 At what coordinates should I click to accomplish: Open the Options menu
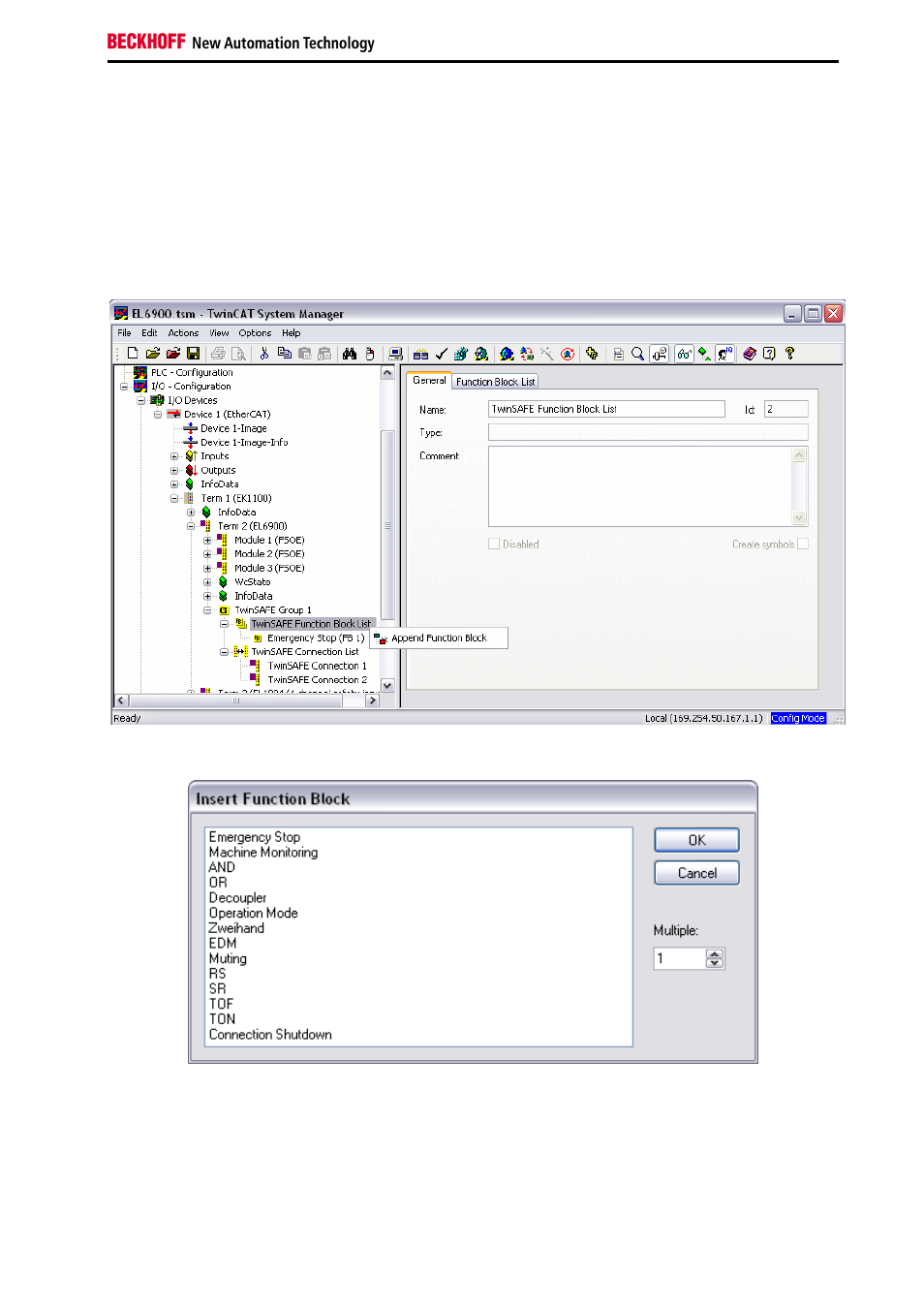point(255,333)
